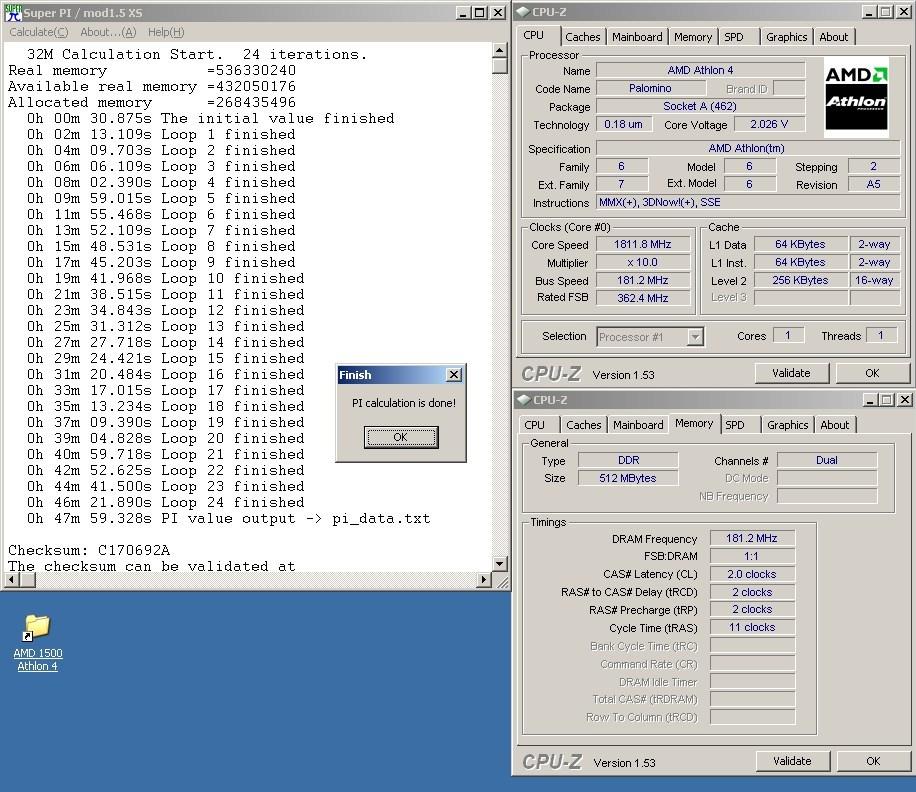
Task: Click the AMD Athlon logo in CPU-Z
Action: point(856,97)
